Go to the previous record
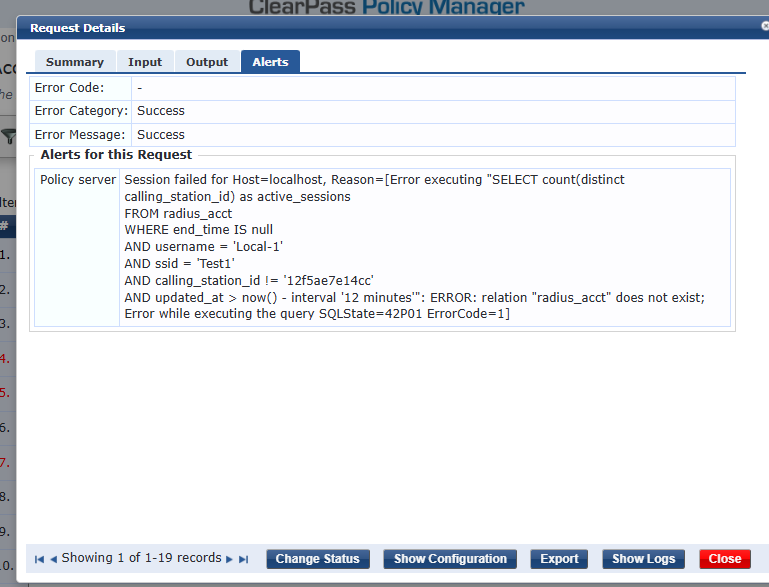The image size is (769, 587). point(53,559)
